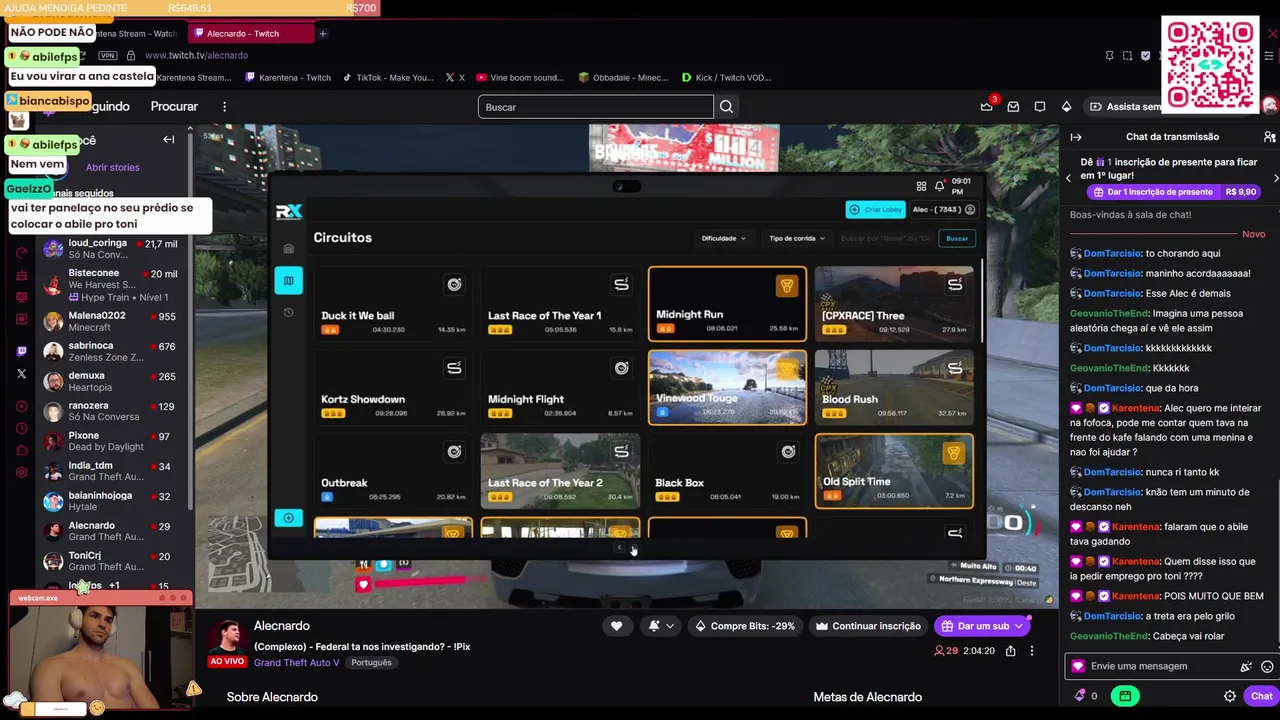This screenshot has height=720, width=1280.
Task: Click the Compre Bits -29% button
Action: [x=745, y=626]
